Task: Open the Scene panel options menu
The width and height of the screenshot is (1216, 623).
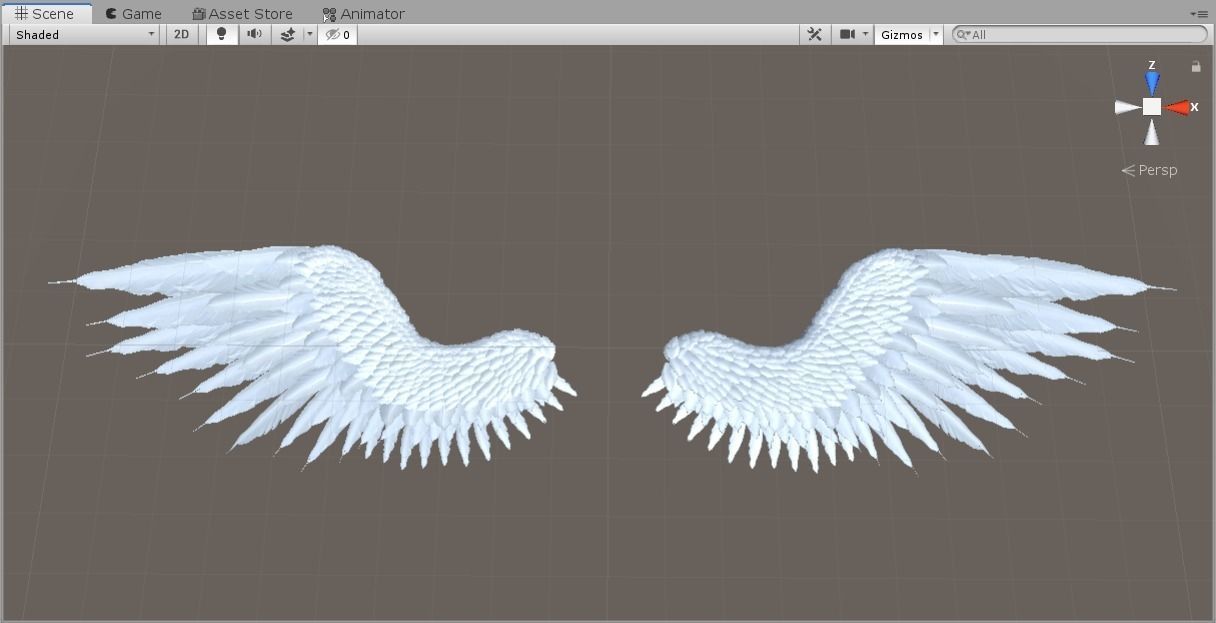Action: (1199, 14)
